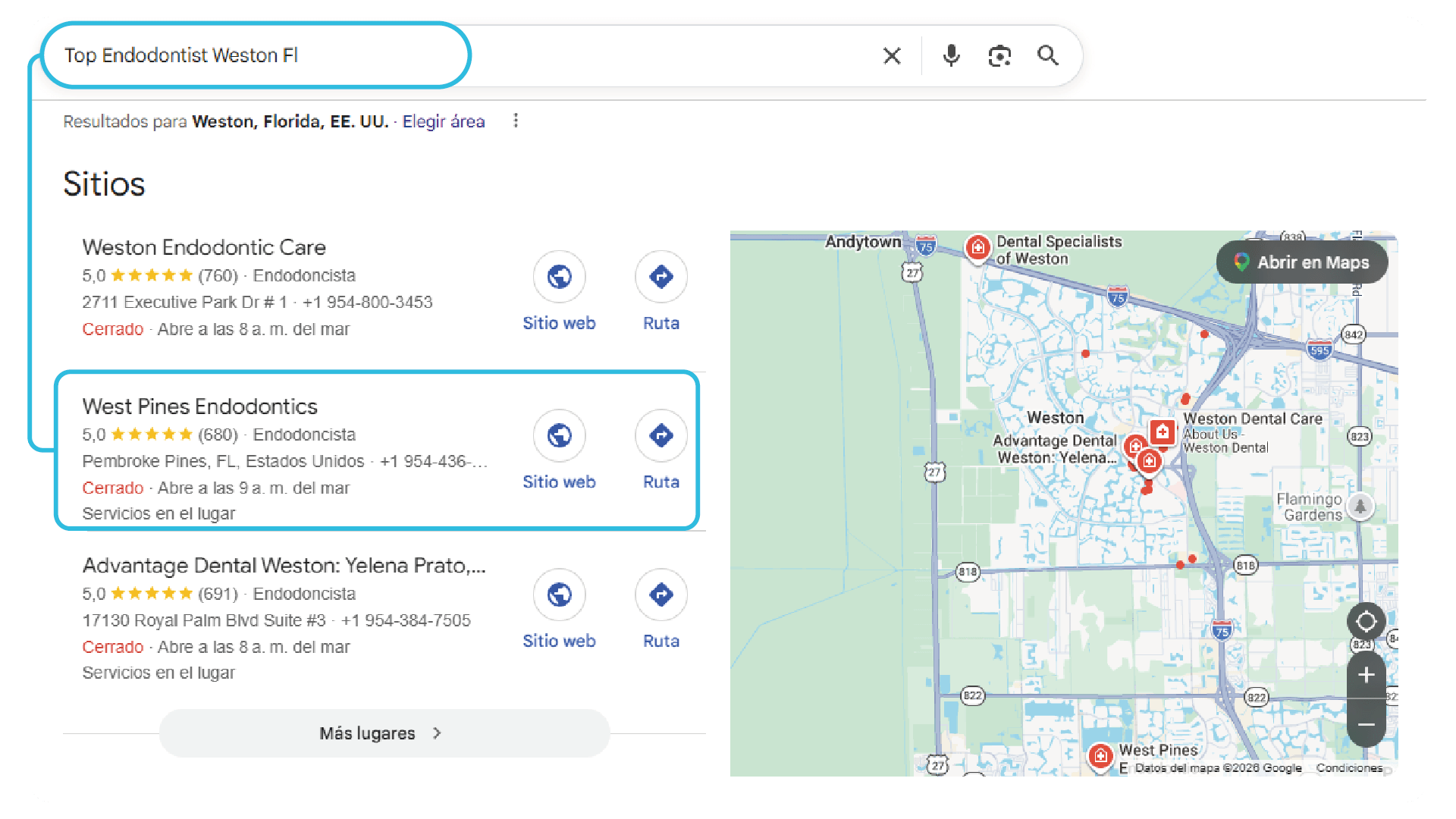
Task: Center map on my location
Action: 1366,622
